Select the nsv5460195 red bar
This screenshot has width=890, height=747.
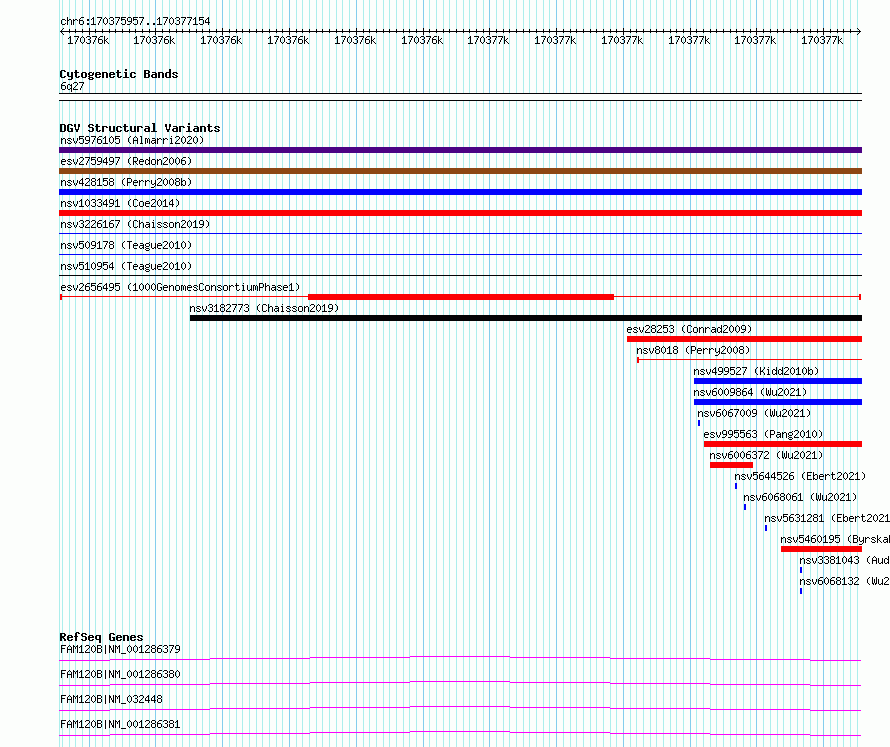click(821, 549)
